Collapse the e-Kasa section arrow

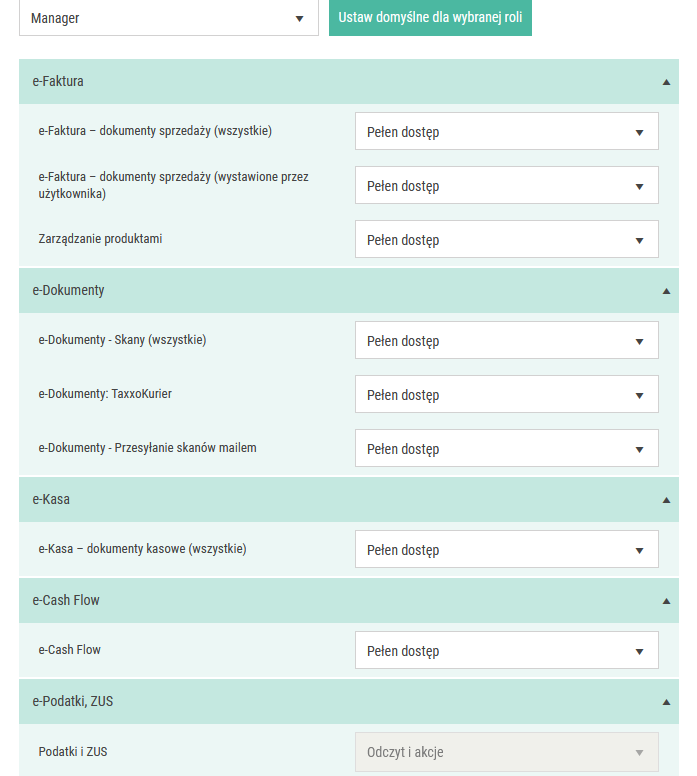pos(666,500)
